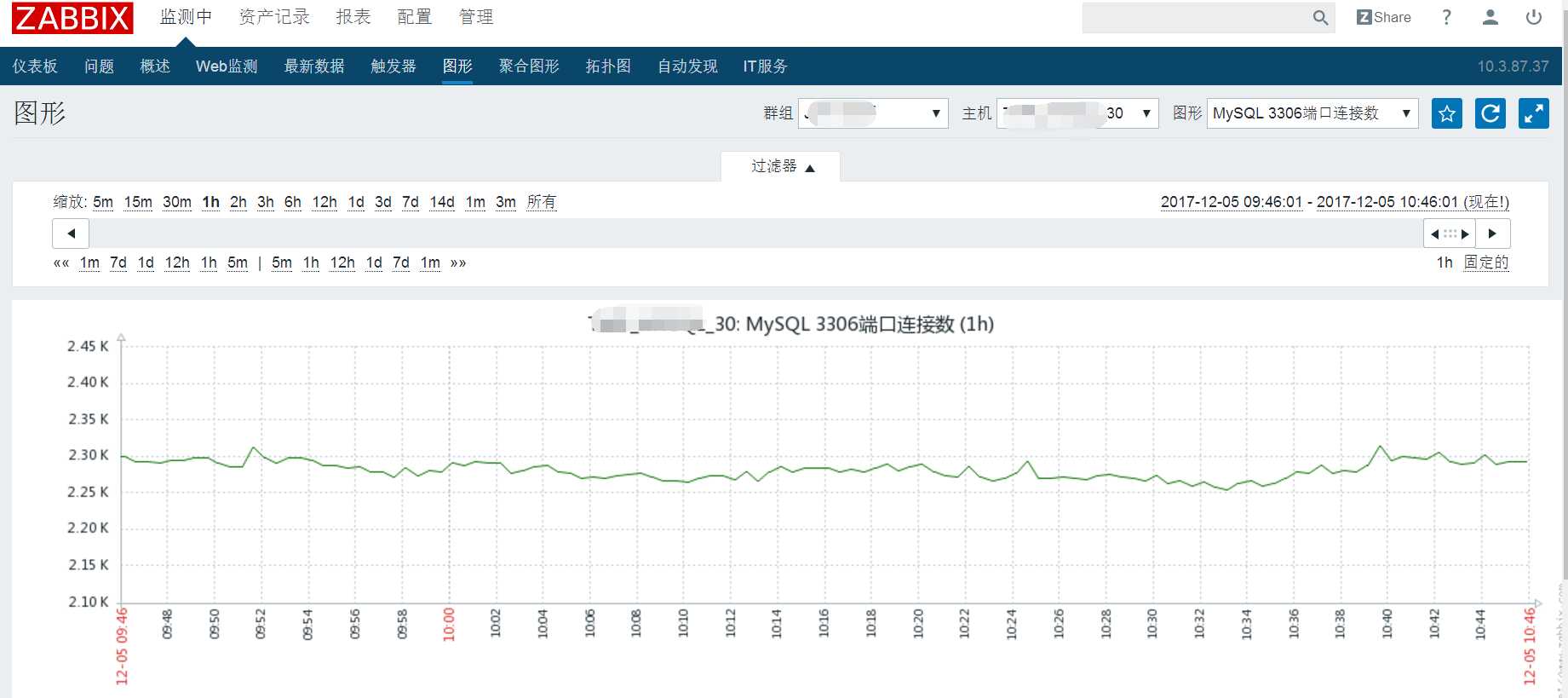Move time range left with arrow button
This screenshot has width=1568, height=698.
72,234
